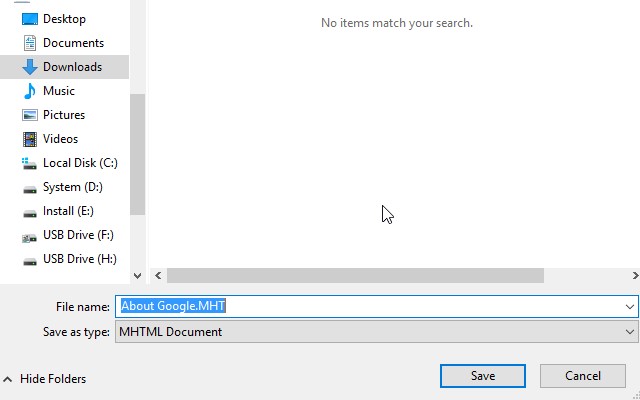
Task: Click the horizontal scrollbar thumb in file list
Action: click(356, 276)
